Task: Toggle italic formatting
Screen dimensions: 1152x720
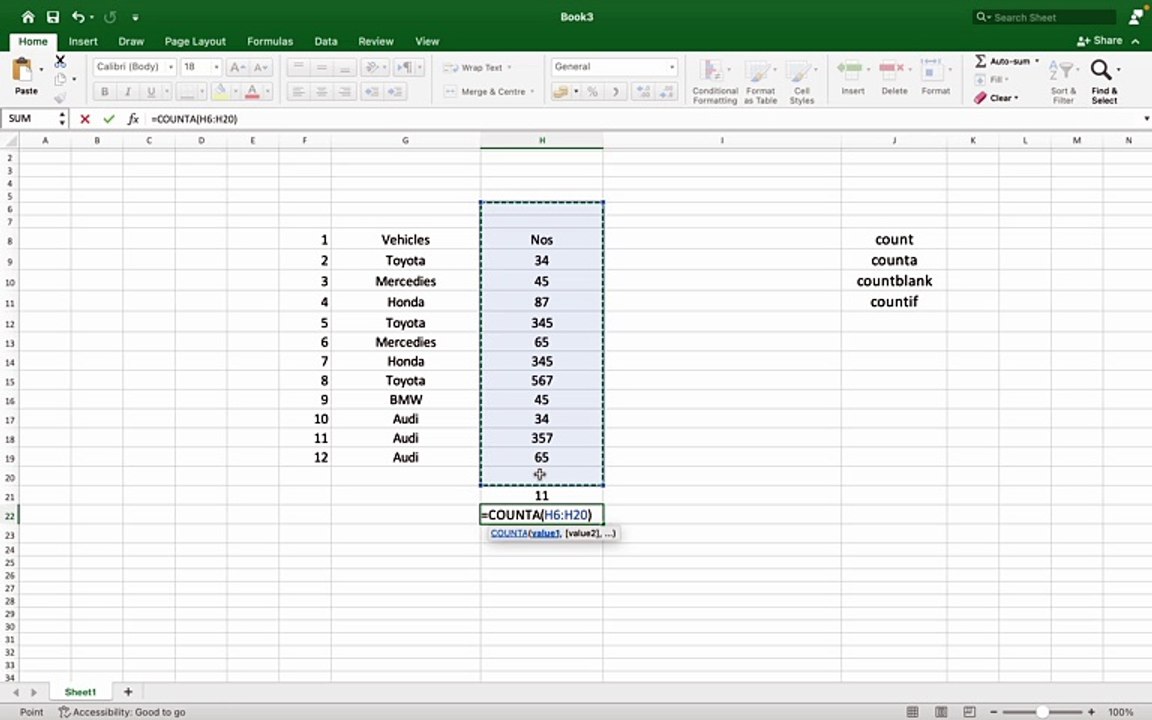Action: pos(128,92)
